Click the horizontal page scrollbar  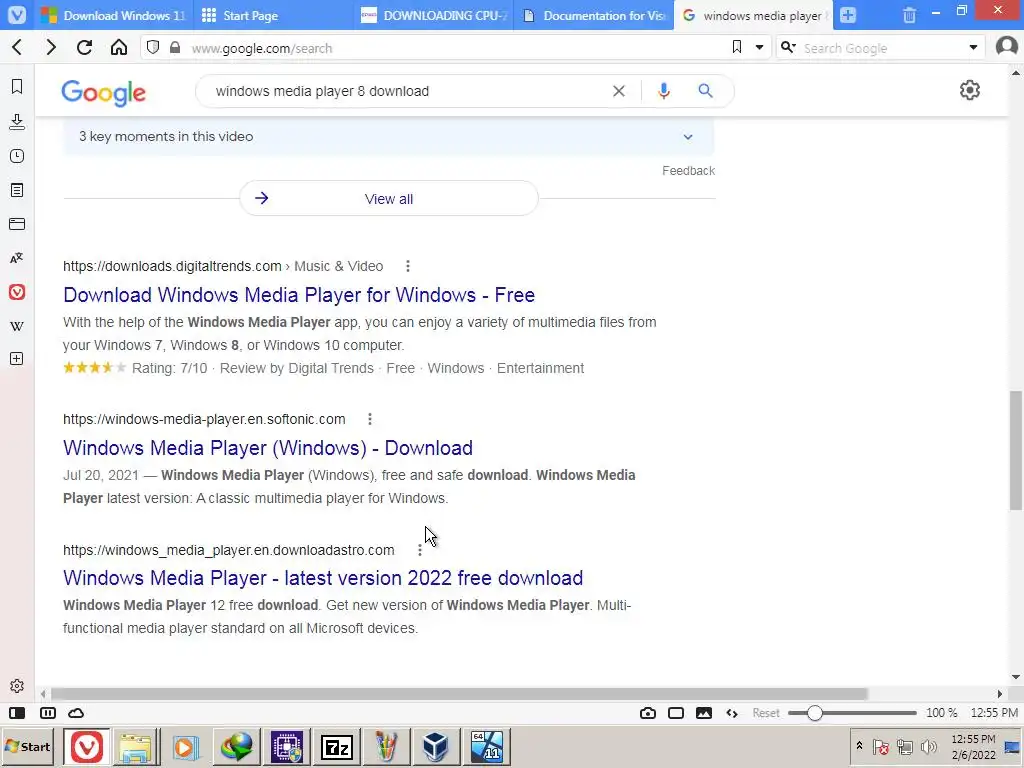click(458, 694)
